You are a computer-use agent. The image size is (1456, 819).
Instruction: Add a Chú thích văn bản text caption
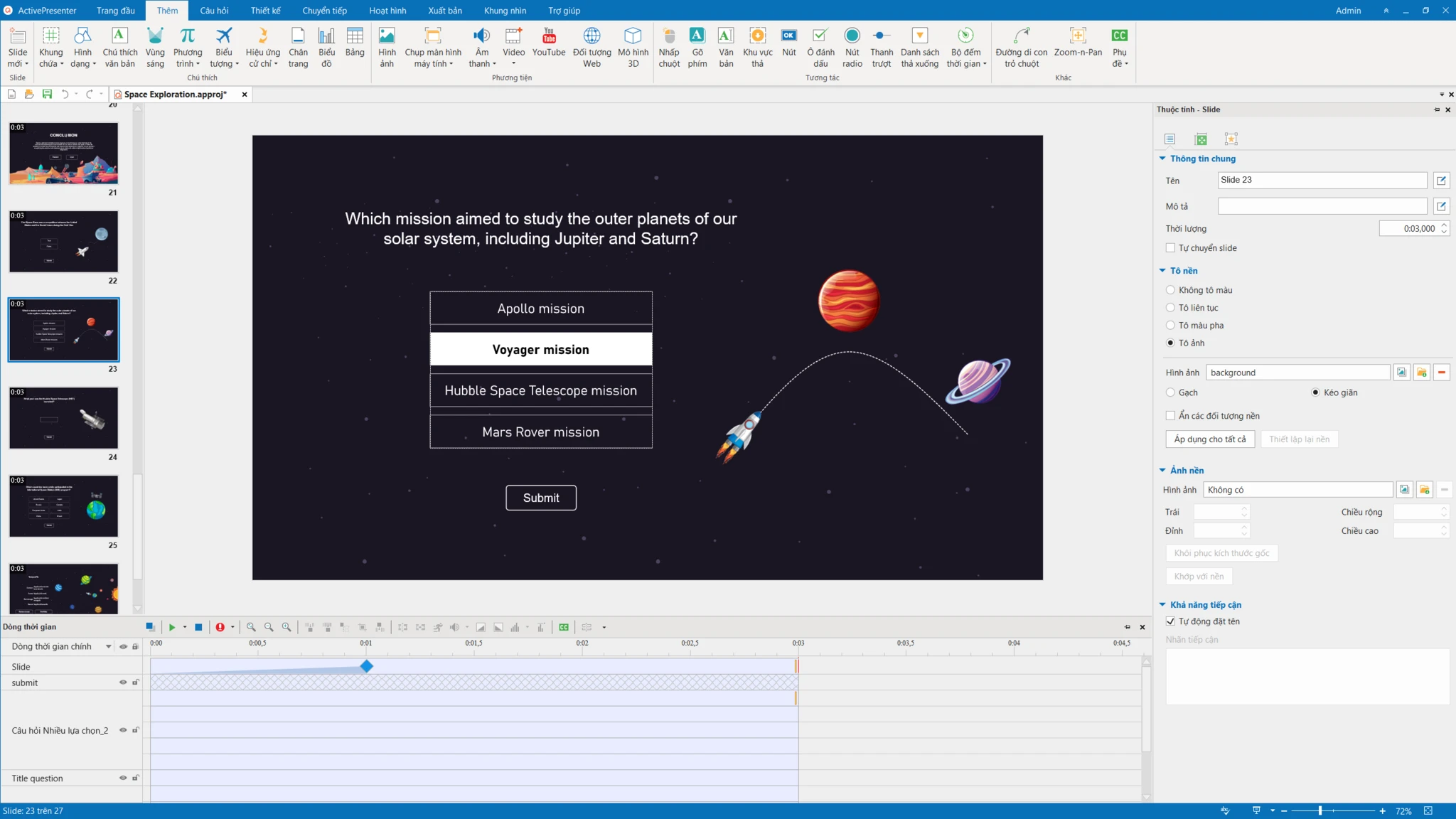point(119,47)
